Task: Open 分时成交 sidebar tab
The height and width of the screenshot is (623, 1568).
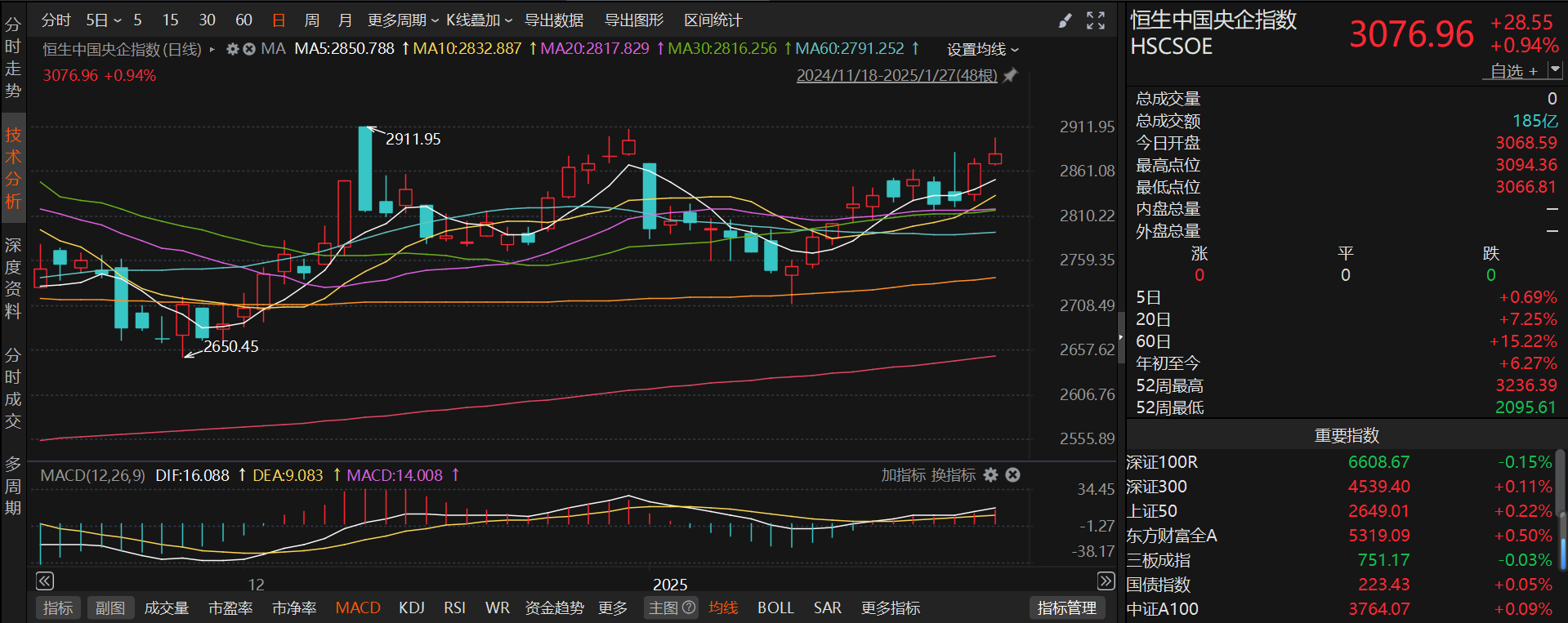Action: (13, 388)
